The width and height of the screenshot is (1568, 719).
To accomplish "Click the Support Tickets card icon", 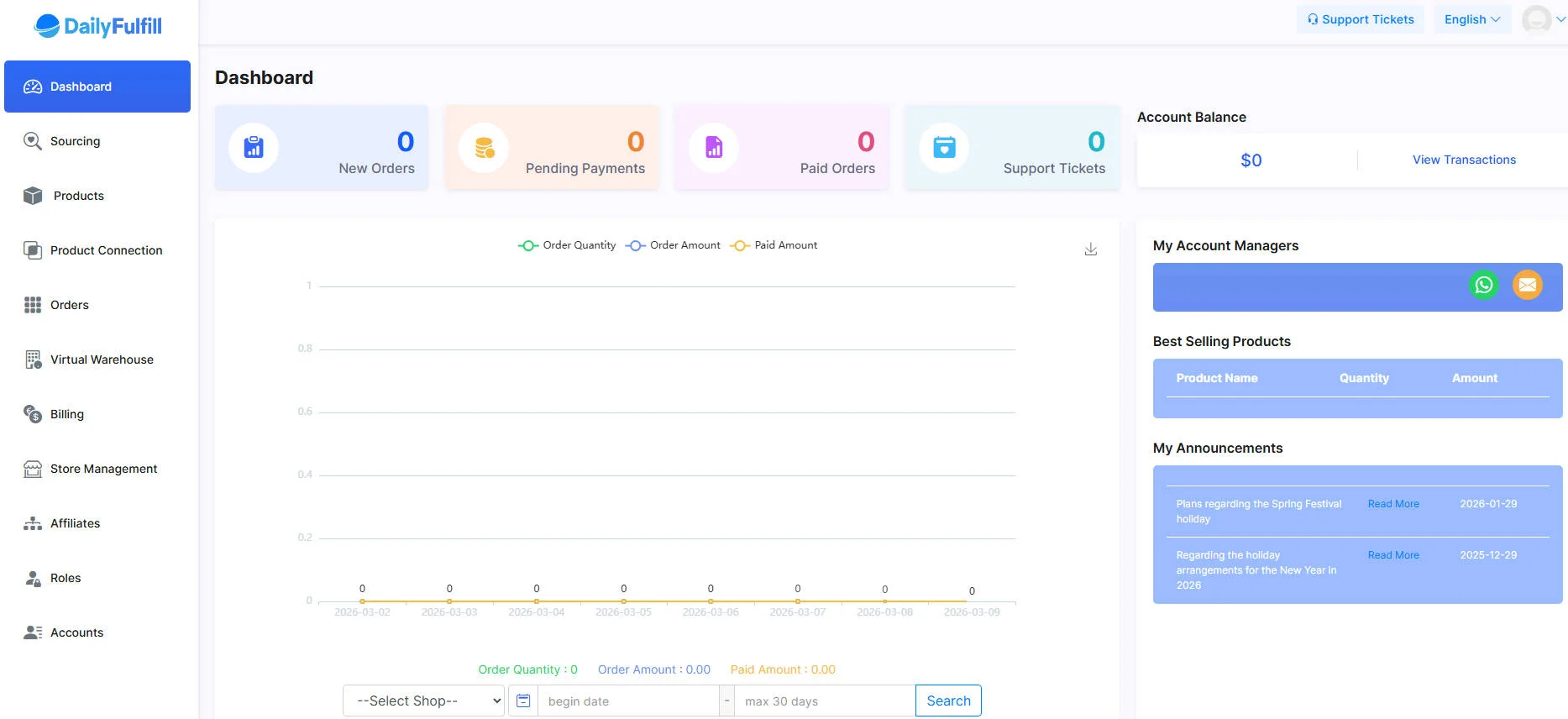I will pos(944,148).
